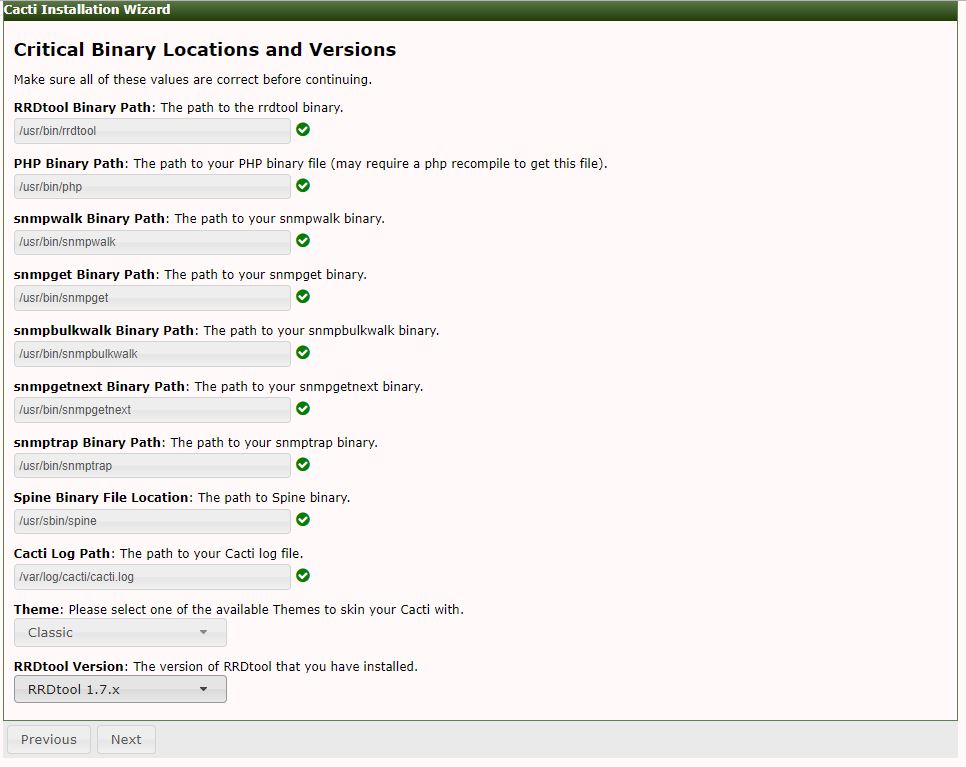Focus the /usr/bin/rrdtool path field
Screen dimensions: 966x767
(x=152, y=131)
